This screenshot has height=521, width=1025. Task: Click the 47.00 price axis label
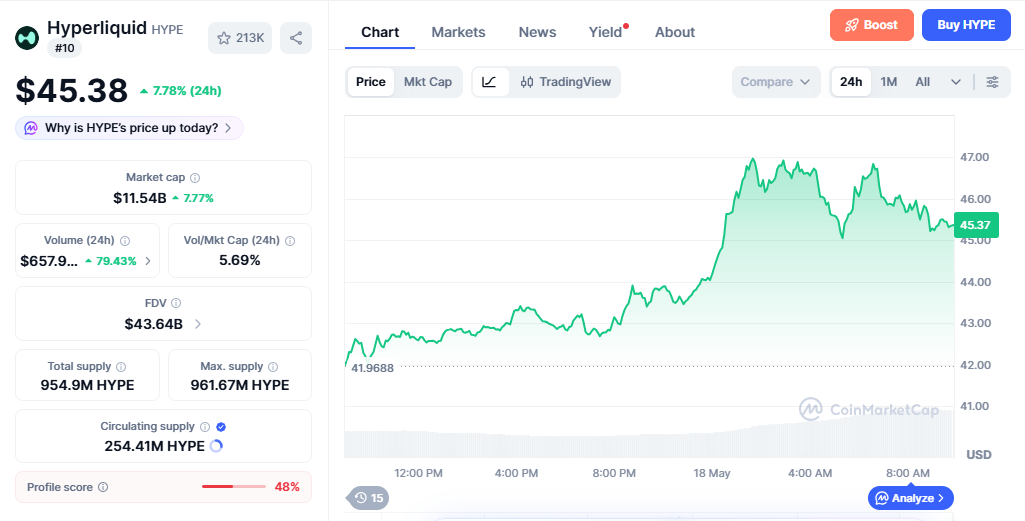tap(975, 157)
